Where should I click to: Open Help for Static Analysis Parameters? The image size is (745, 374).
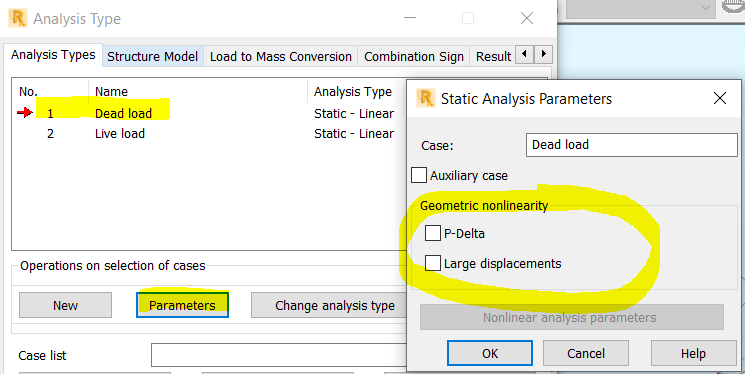point(693,353)
